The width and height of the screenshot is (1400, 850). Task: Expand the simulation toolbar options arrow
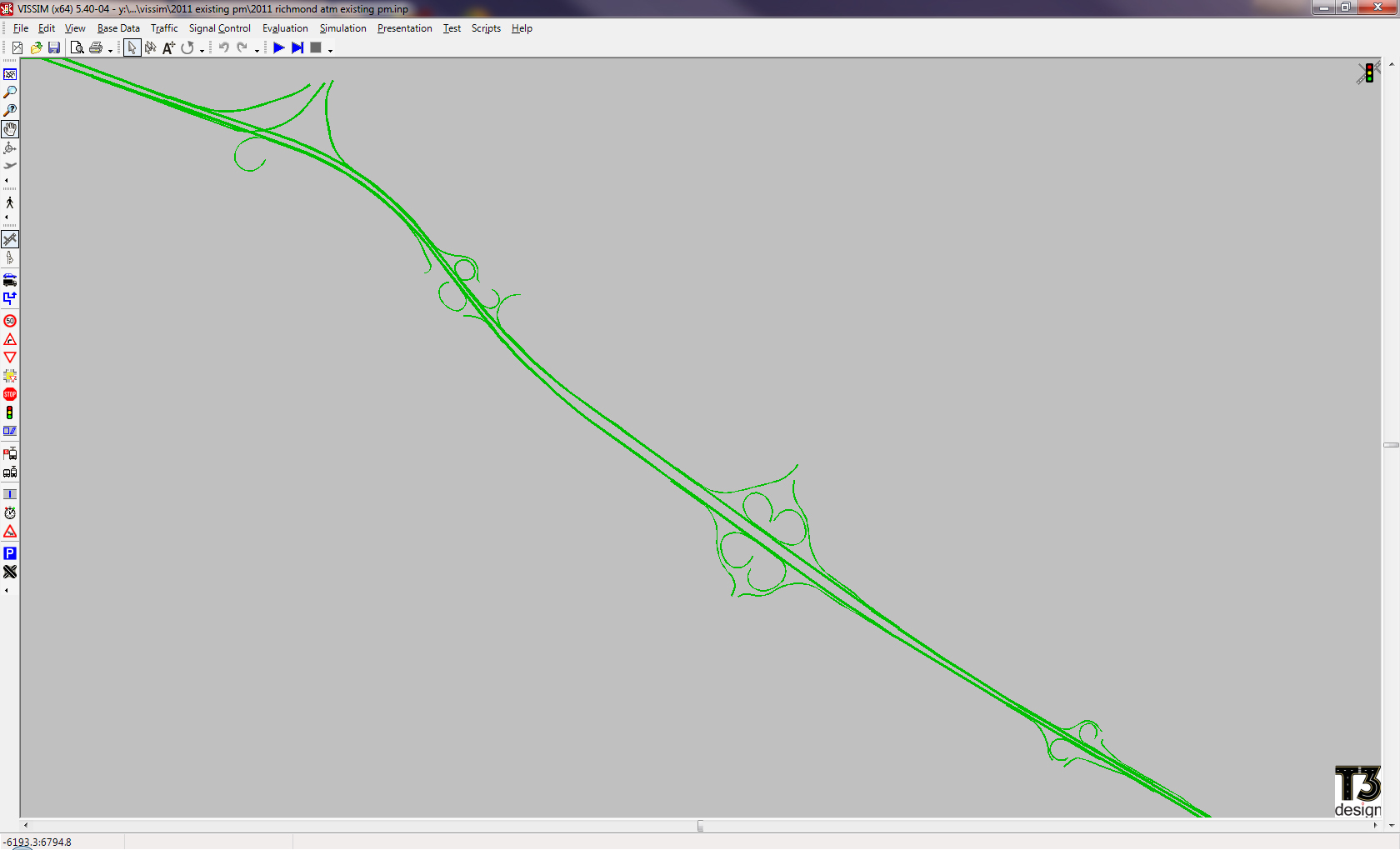coord(330,51)
